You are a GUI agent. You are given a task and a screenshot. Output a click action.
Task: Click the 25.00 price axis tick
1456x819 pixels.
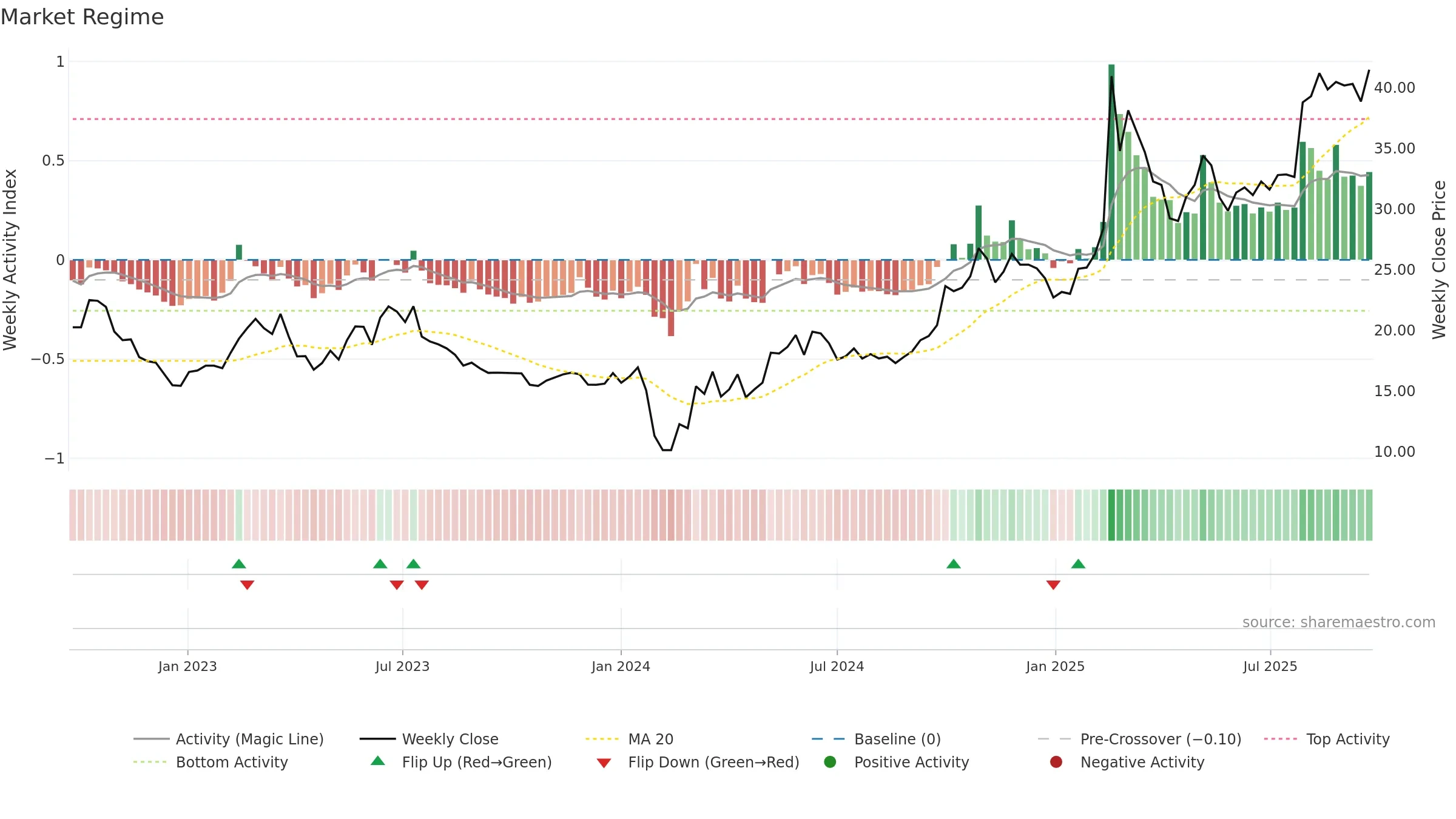click(1394, 270)
